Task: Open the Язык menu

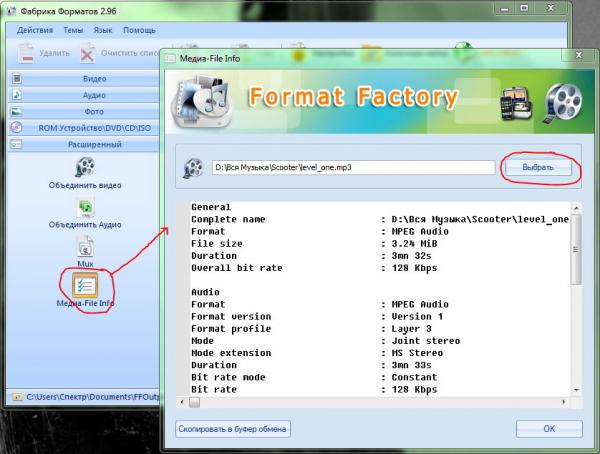Action: (103, 30)
